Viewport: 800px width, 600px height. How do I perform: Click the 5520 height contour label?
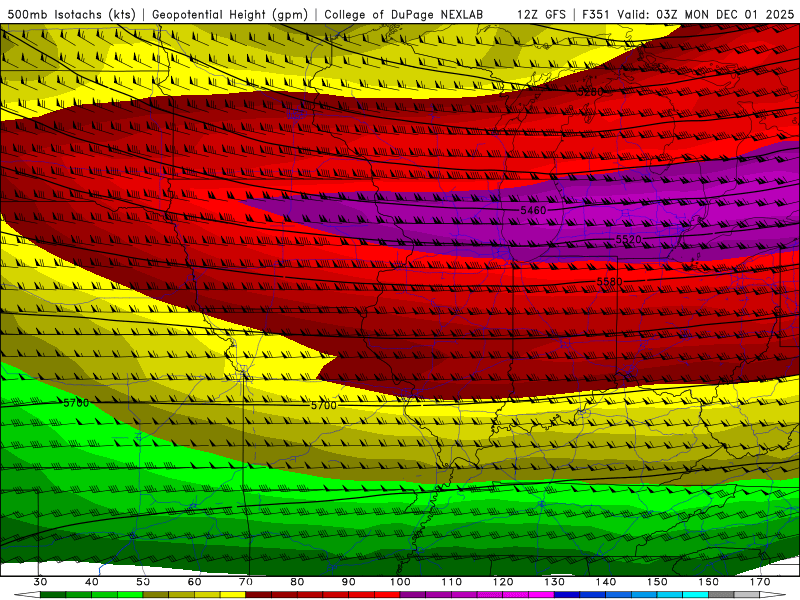(x=629, y=239)
